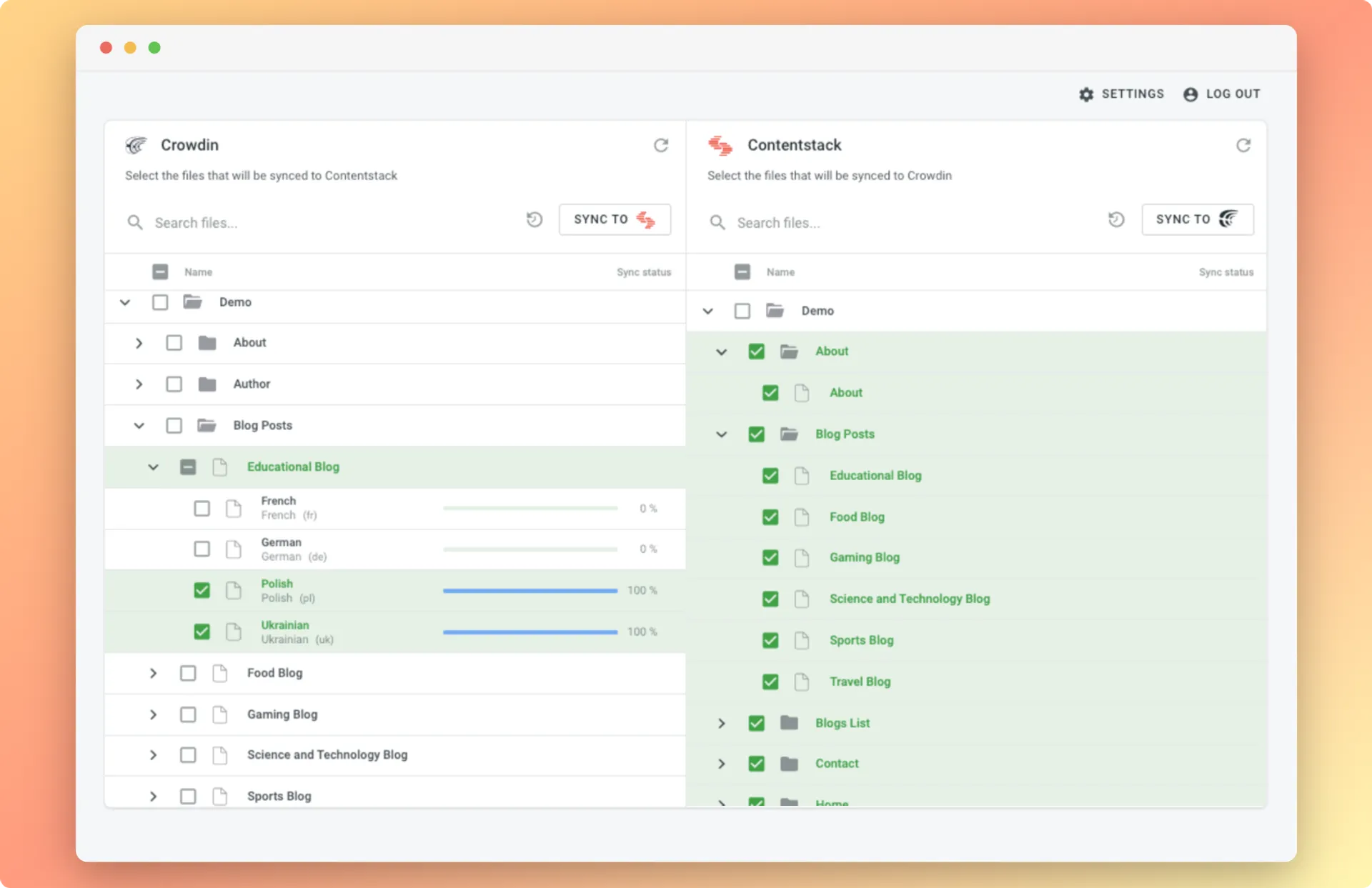Select Science and Technology Blog row in Crowdin
1372x888 pixels.
395,755
